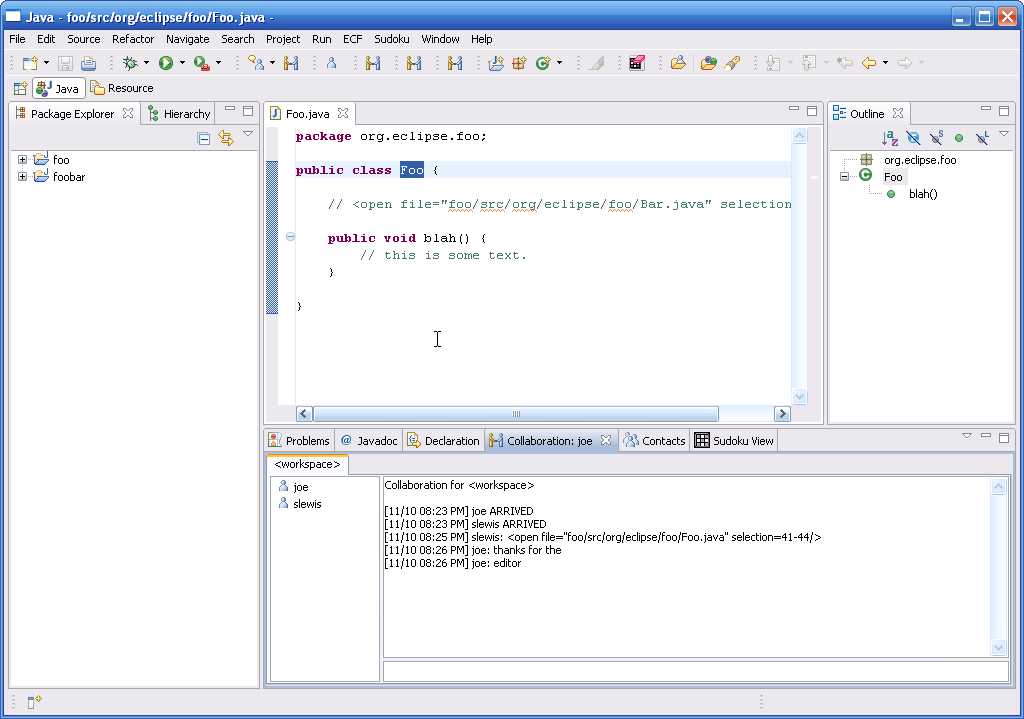Click the single blue person toolbar icon
Screen dimensions: 1024x719
331,63
